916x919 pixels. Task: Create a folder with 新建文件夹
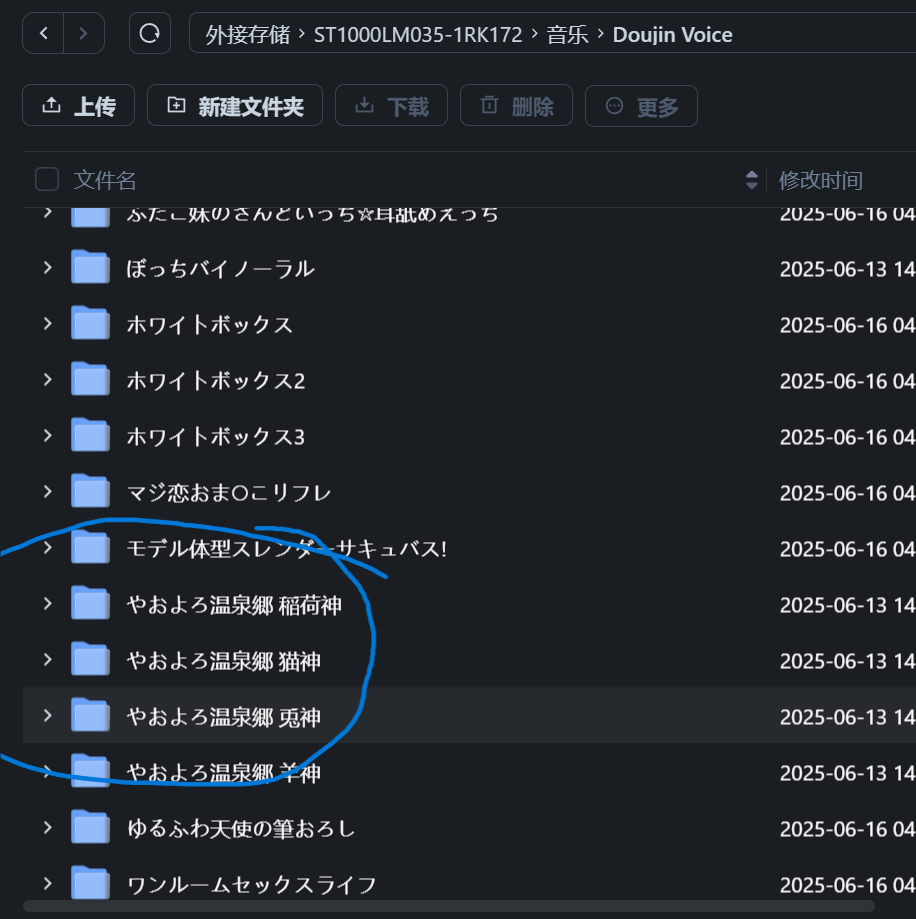(x=234, y=105)
